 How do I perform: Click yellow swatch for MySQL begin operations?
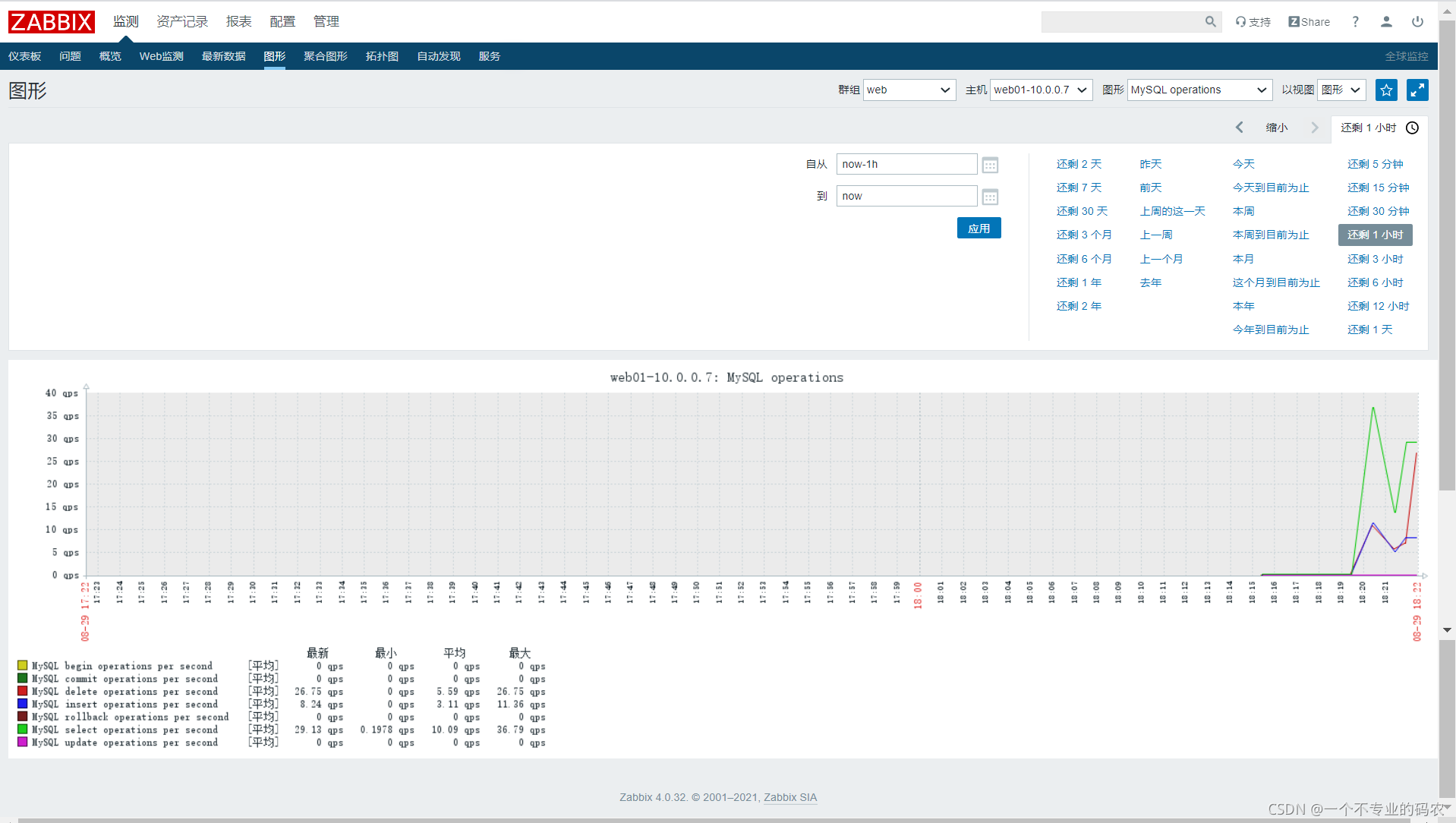[23, 666]
